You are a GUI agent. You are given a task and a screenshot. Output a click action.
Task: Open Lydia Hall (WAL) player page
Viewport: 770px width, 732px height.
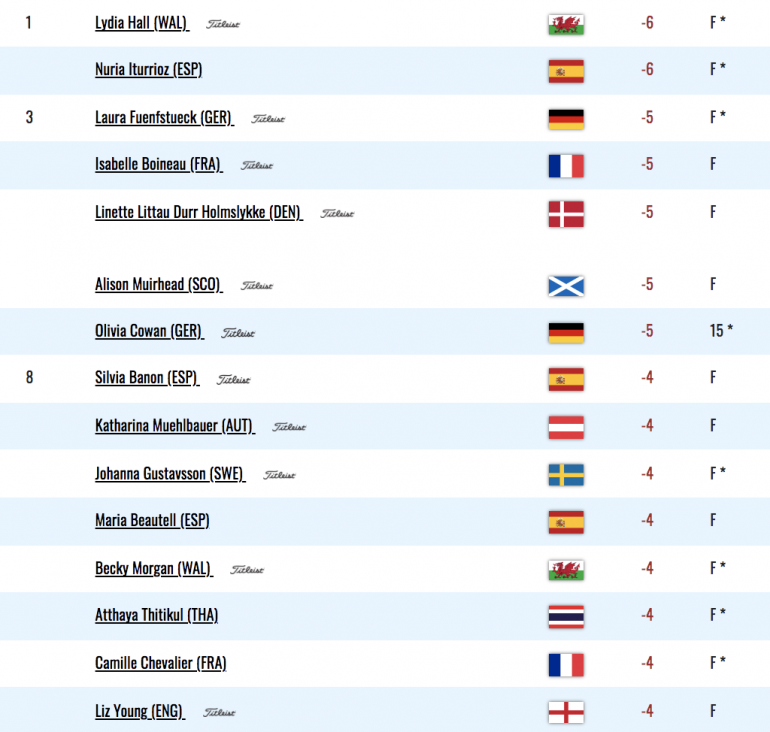click(142, 23)
